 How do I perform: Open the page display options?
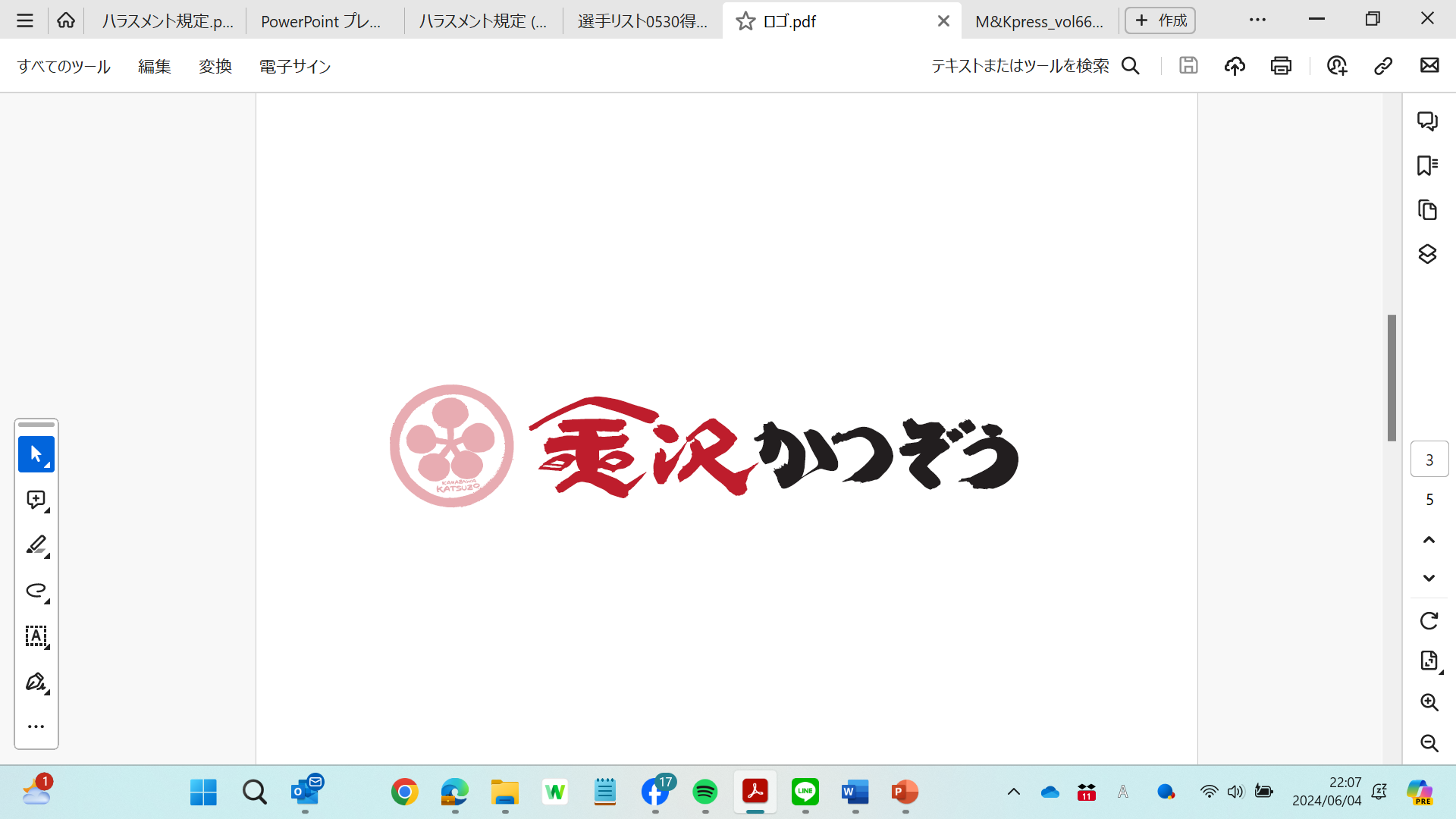pyautogui.click(x=1429, y=661)
